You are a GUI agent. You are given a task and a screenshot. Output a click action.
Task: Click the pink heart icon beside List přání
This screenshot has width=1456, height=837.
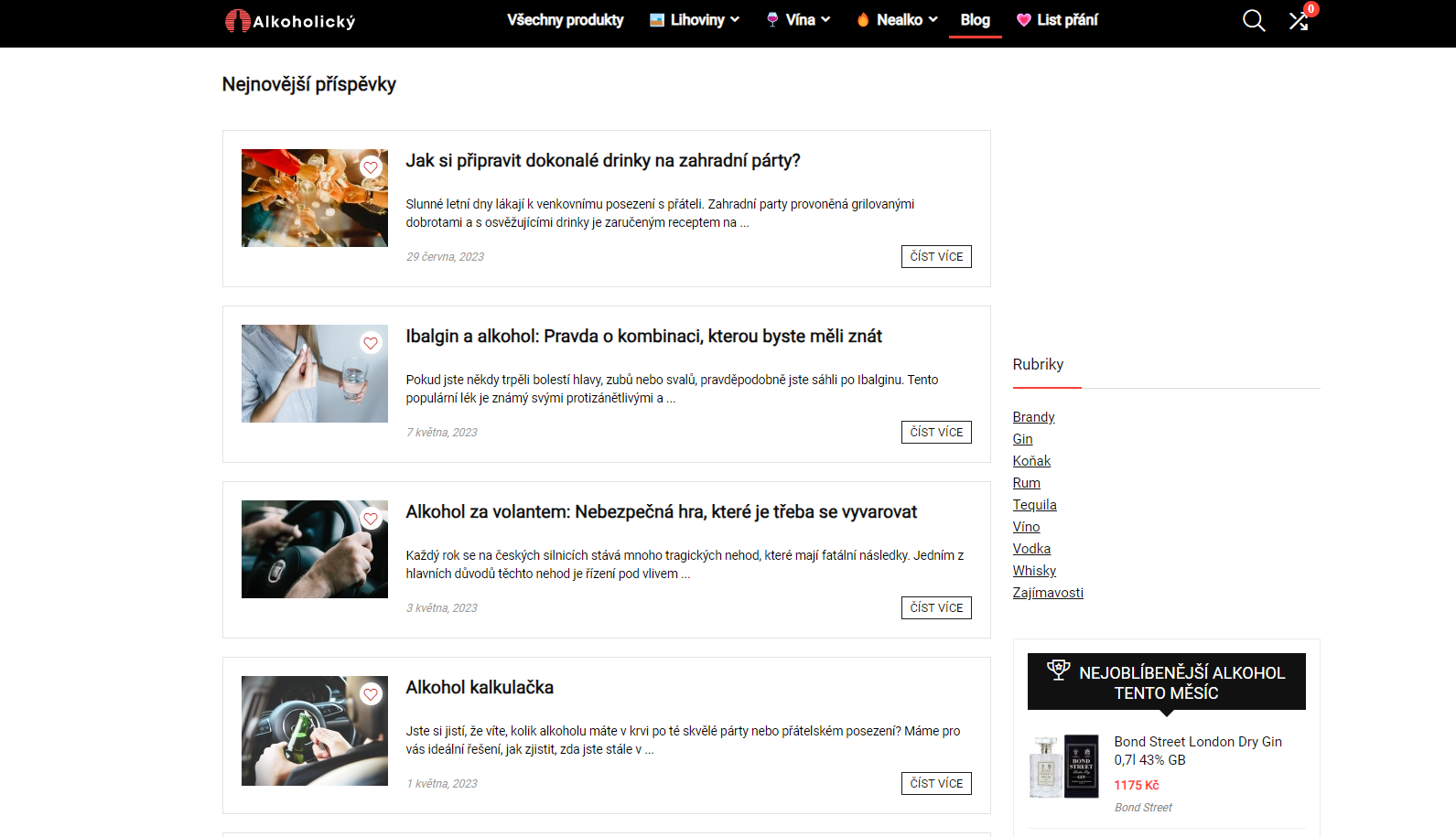point(1023,20)
